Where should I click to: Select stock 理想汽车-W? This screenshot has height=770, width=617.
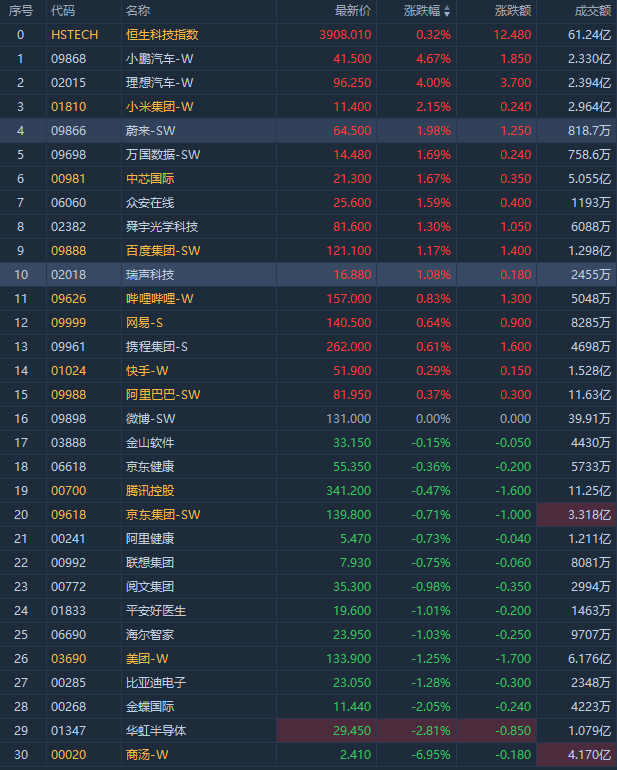click(x=160, y=83)
